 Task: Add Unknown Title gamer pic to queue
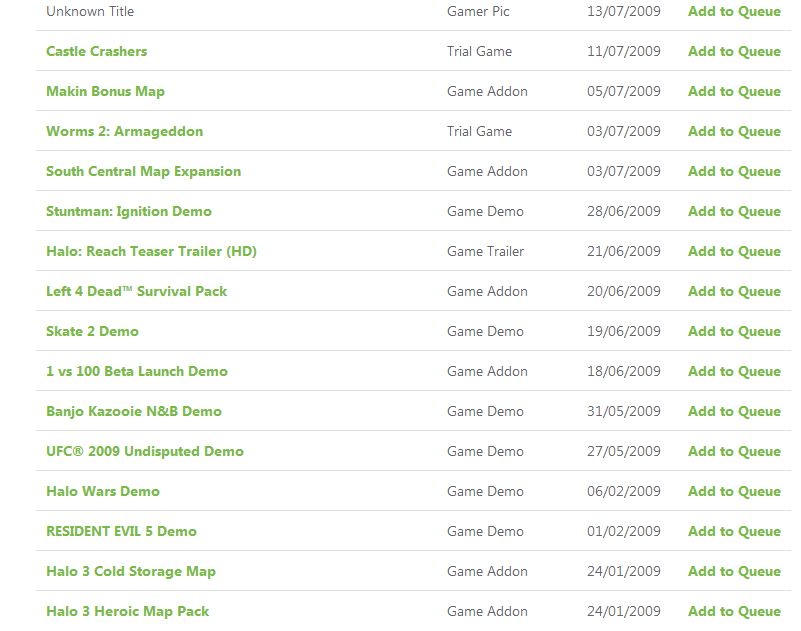[734, 11]
